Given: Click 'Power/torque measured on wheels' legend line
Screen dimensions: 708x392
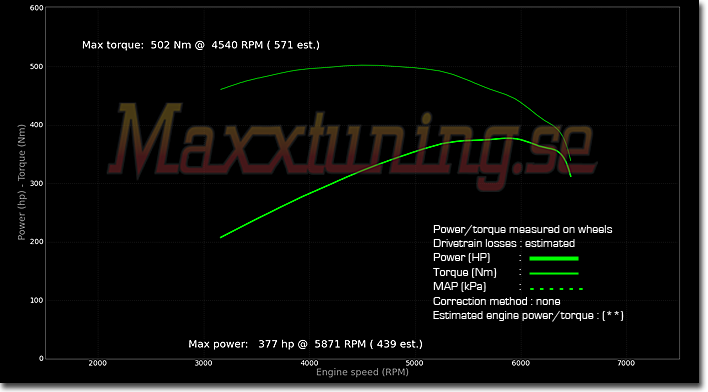Looking at the screenshot, I should click(x=522, y=229).
